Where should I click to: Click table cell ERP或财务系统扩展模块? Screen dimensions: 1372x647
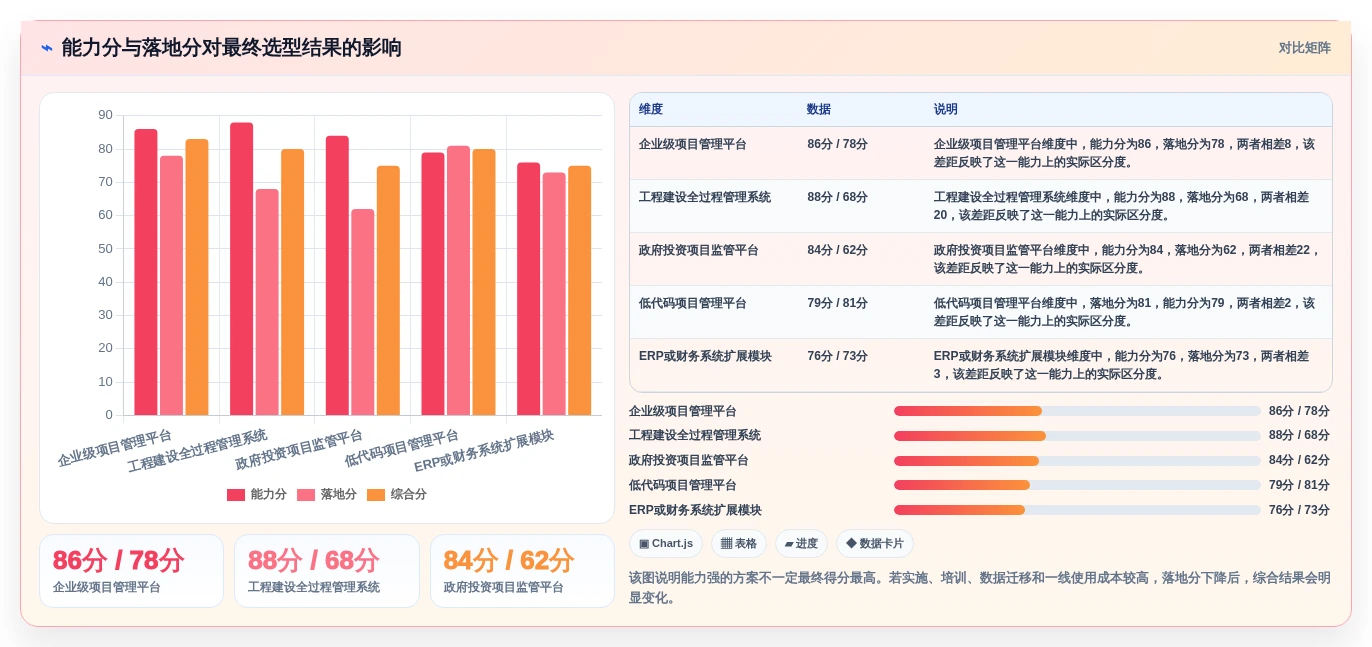tap(705, 356)
